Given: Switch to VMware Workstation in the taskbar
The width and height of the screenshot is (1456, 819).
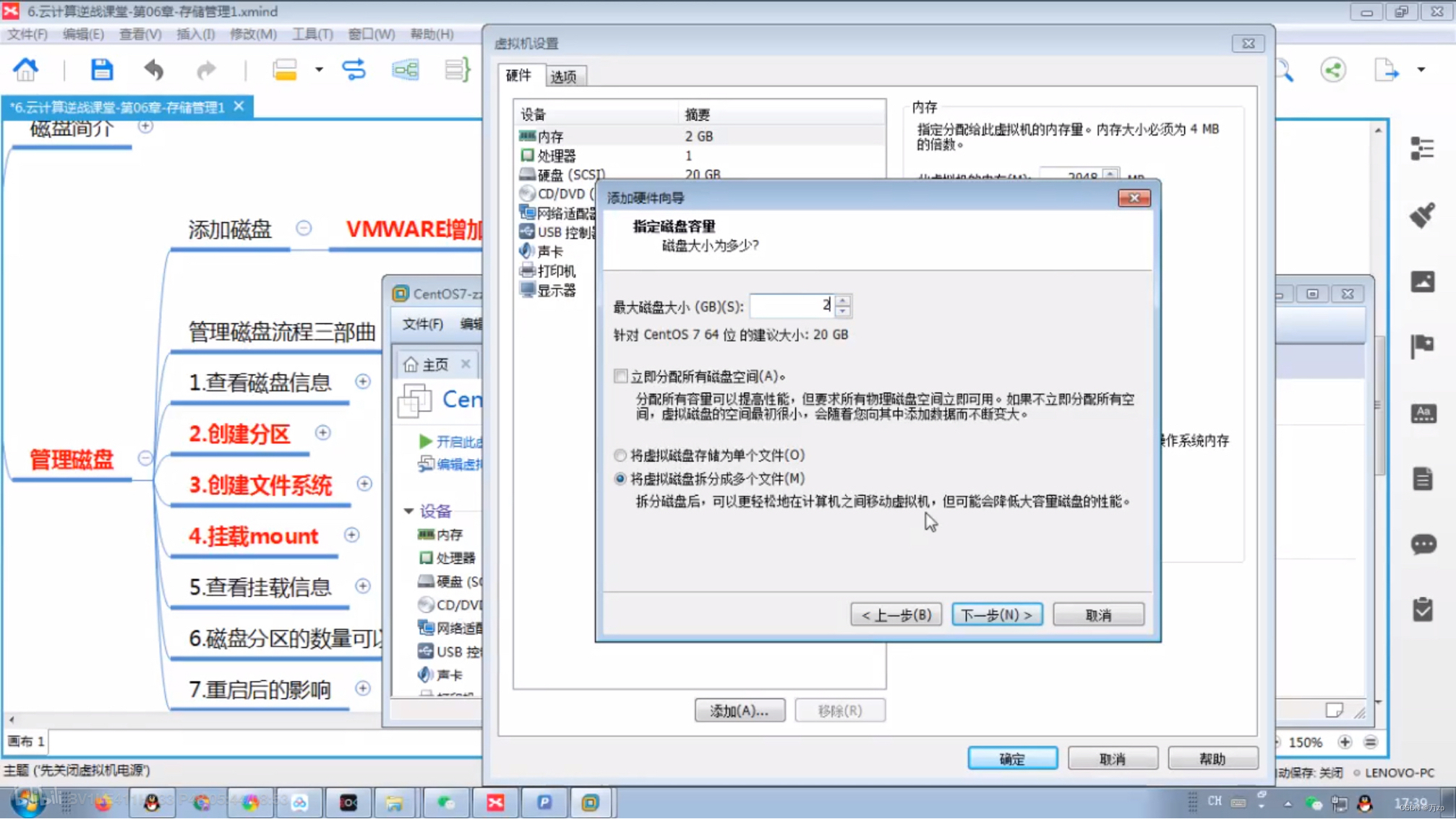Looking at the screenshot, I should coord(591,803).
